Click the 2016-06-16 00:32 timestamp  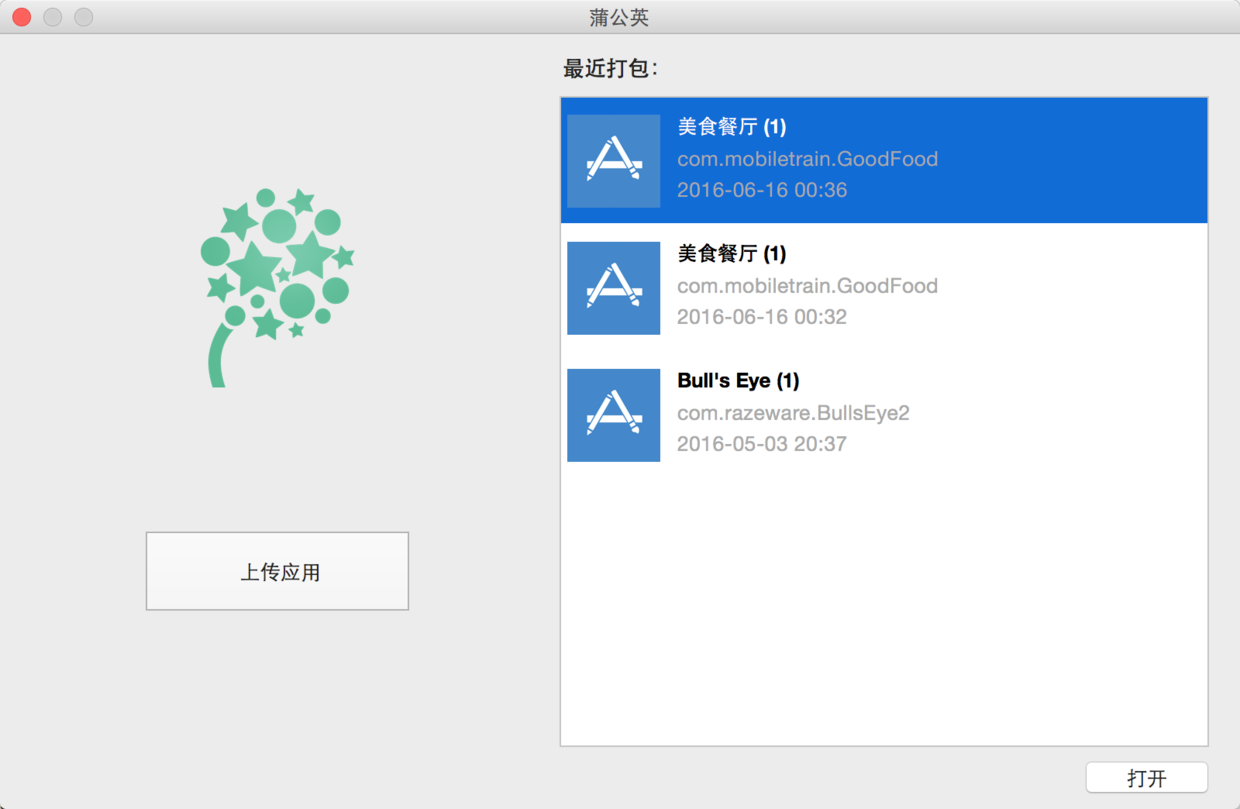762,317
